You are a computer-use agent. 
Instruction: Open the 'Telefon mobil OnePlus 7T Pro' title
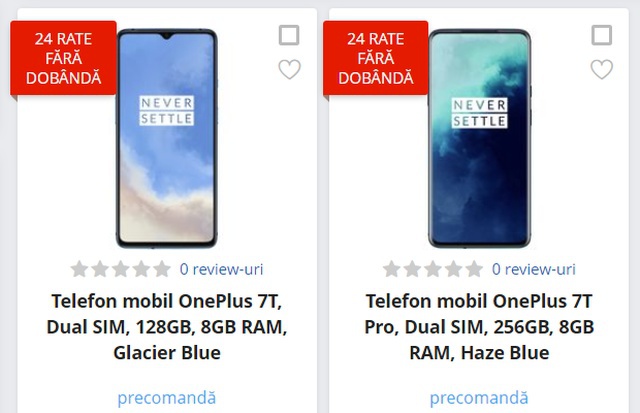(x=479, y=327)
